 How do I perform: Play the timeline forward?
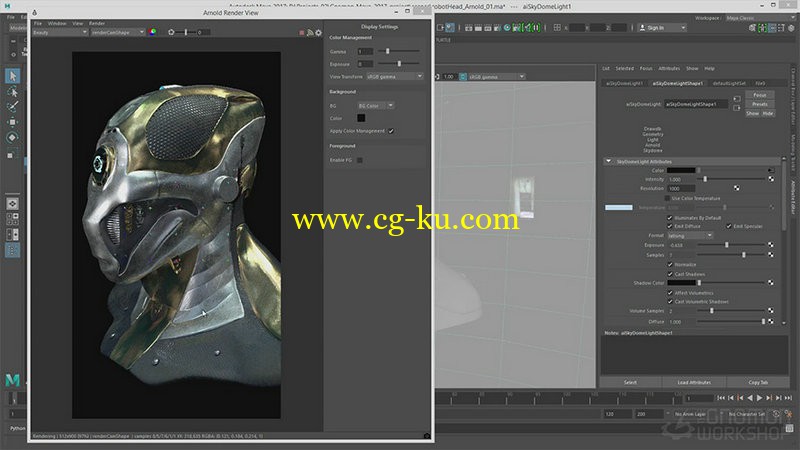pos(760,398)
